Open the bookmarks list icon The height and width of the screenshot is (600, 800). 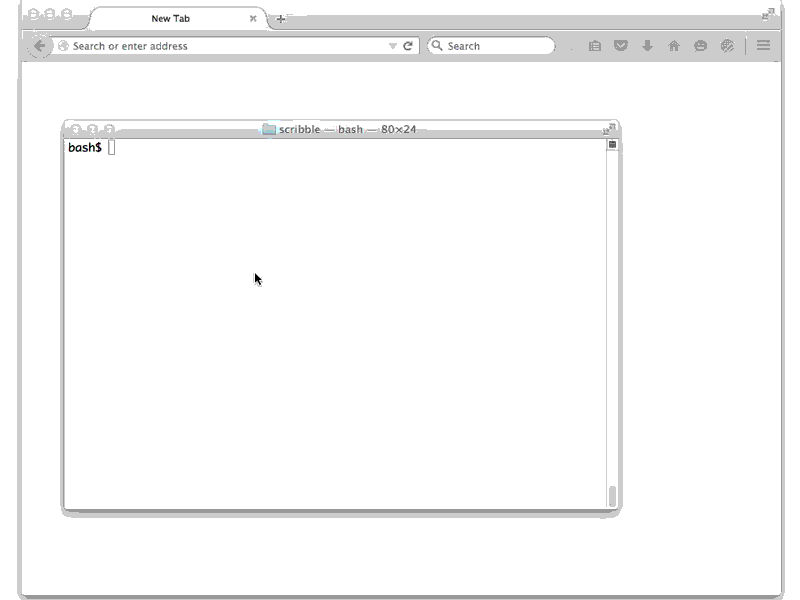coord(594,46)
